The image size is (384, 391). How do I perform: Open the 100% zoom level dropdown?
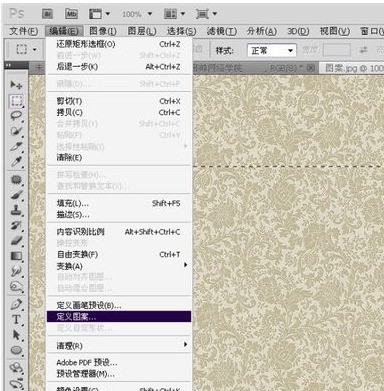point(137,14)
